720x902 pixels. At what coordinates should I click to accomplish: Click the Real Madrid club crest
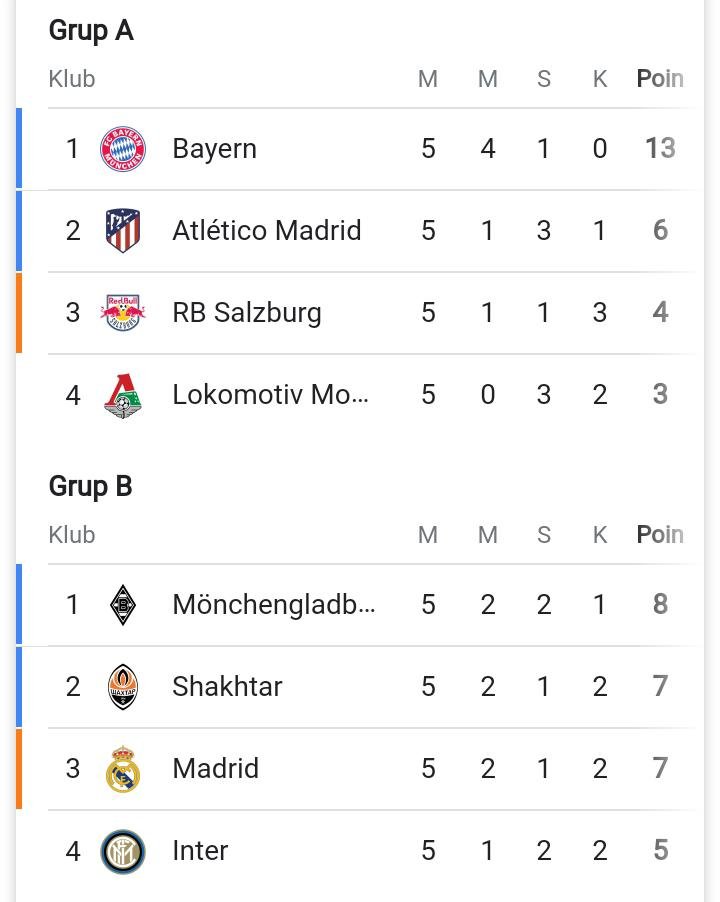(122, 769)
